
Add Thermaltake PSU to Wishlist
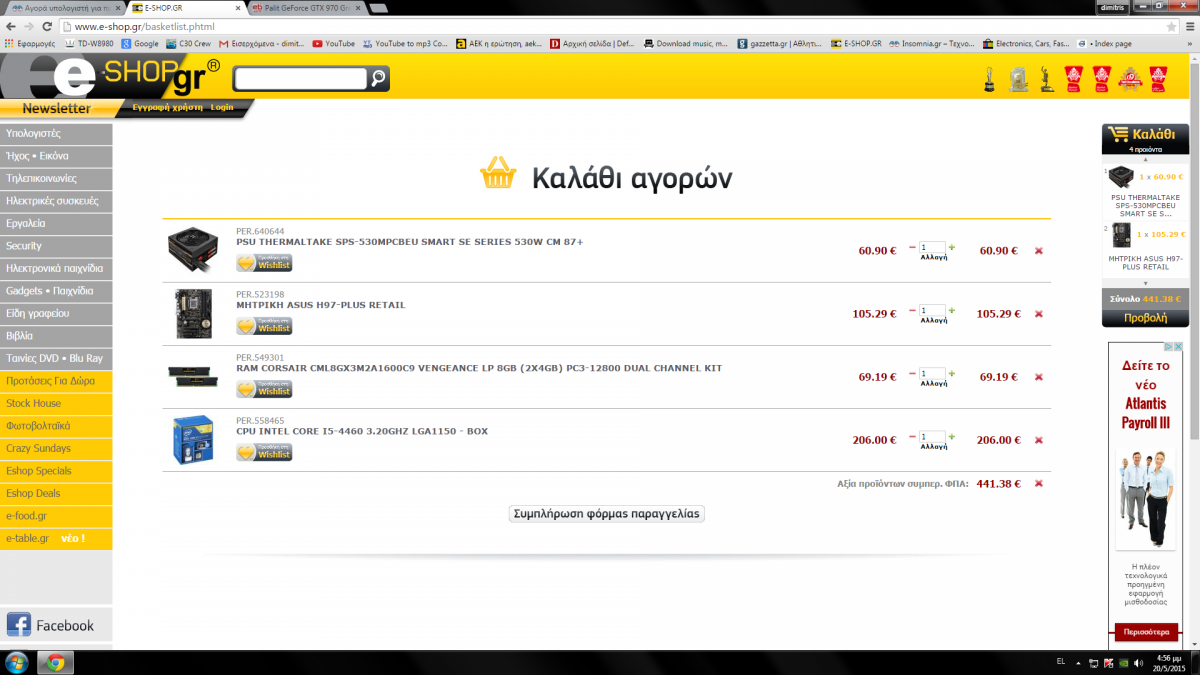(264, 263)
